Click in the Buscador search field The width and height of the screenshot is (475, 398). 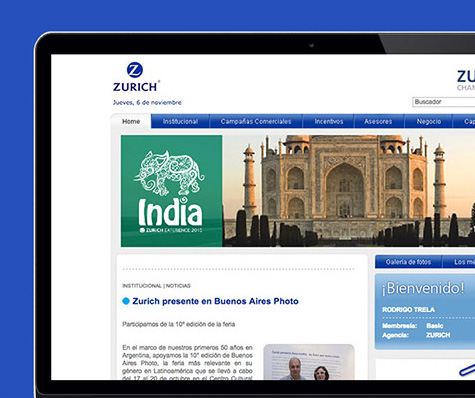point(444,102)
